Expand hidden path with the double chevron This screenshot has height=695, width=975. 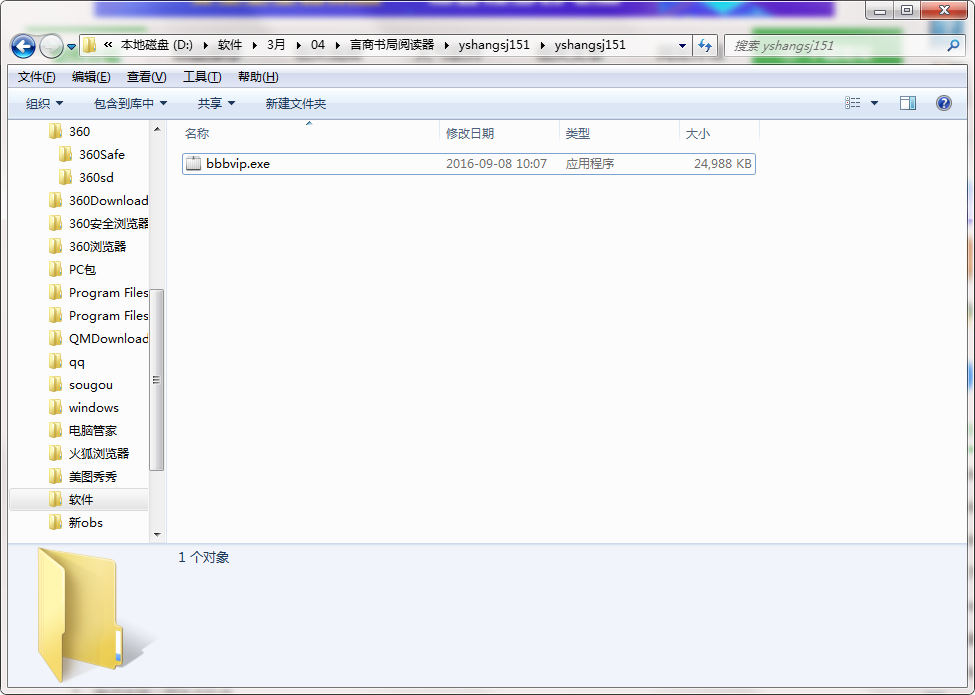[108, 45]
